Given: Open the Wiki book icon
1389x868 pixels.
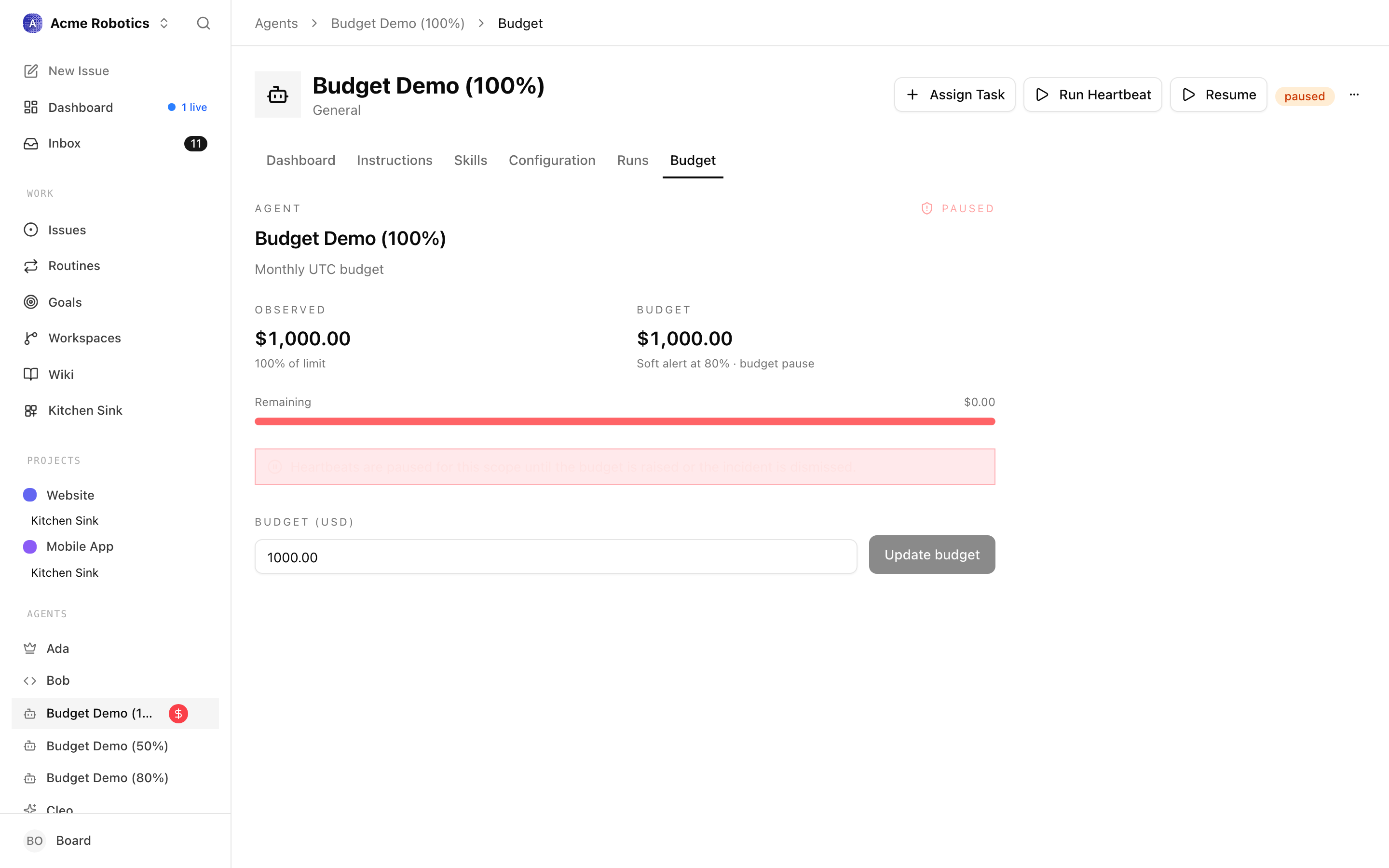Looking at the screenshot, I should pyautogui.click(x=31, y=374).
